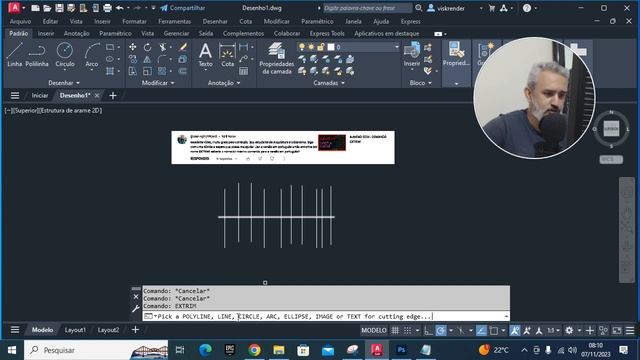Image resolution: width=640 pixels, height=360 pixels.
Task: Click the Iniciar file tab
Action: pos(40,96)
